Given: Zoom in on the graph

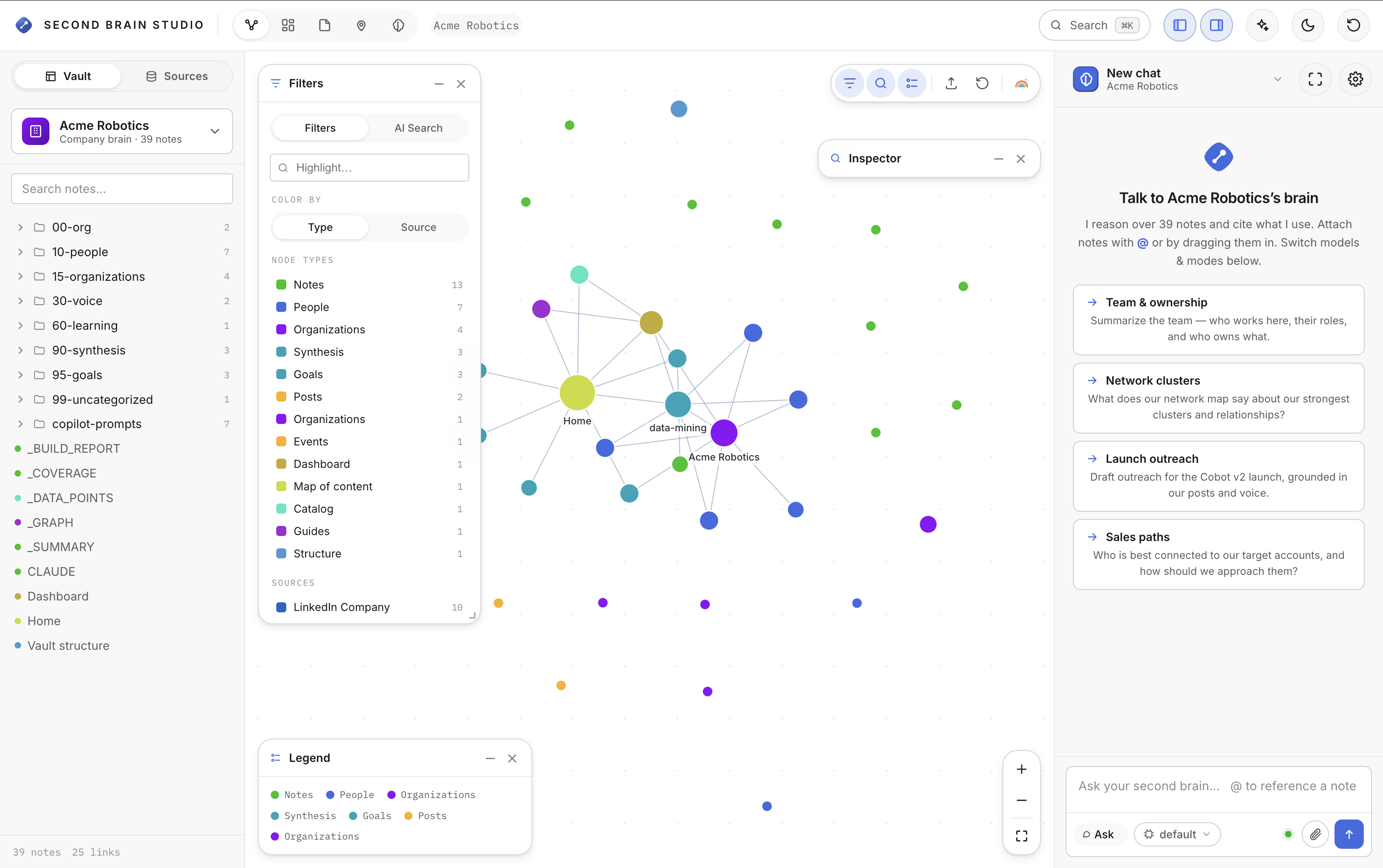Looking at the screenshot, I should pyautogui.click(x=1021, y=769).
